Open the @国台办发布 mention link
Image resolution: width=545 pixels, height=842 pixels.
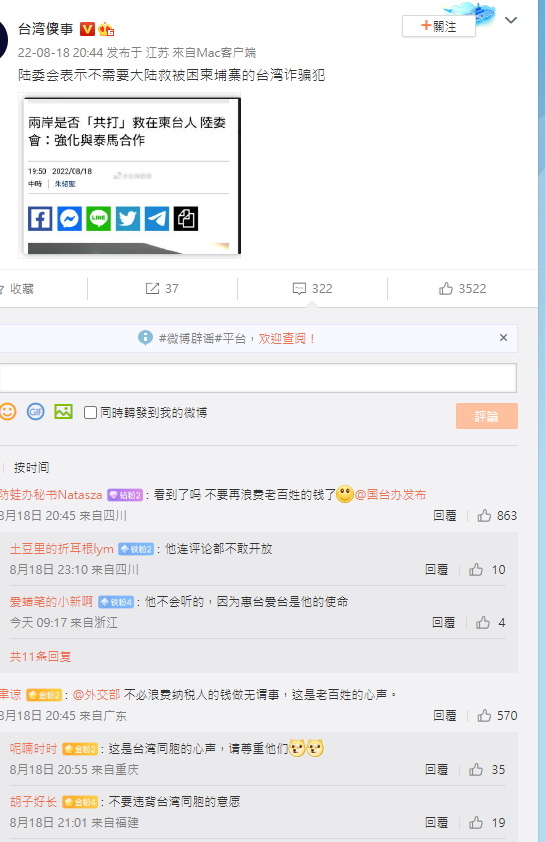pyautogui.click(x=390, y=495)
